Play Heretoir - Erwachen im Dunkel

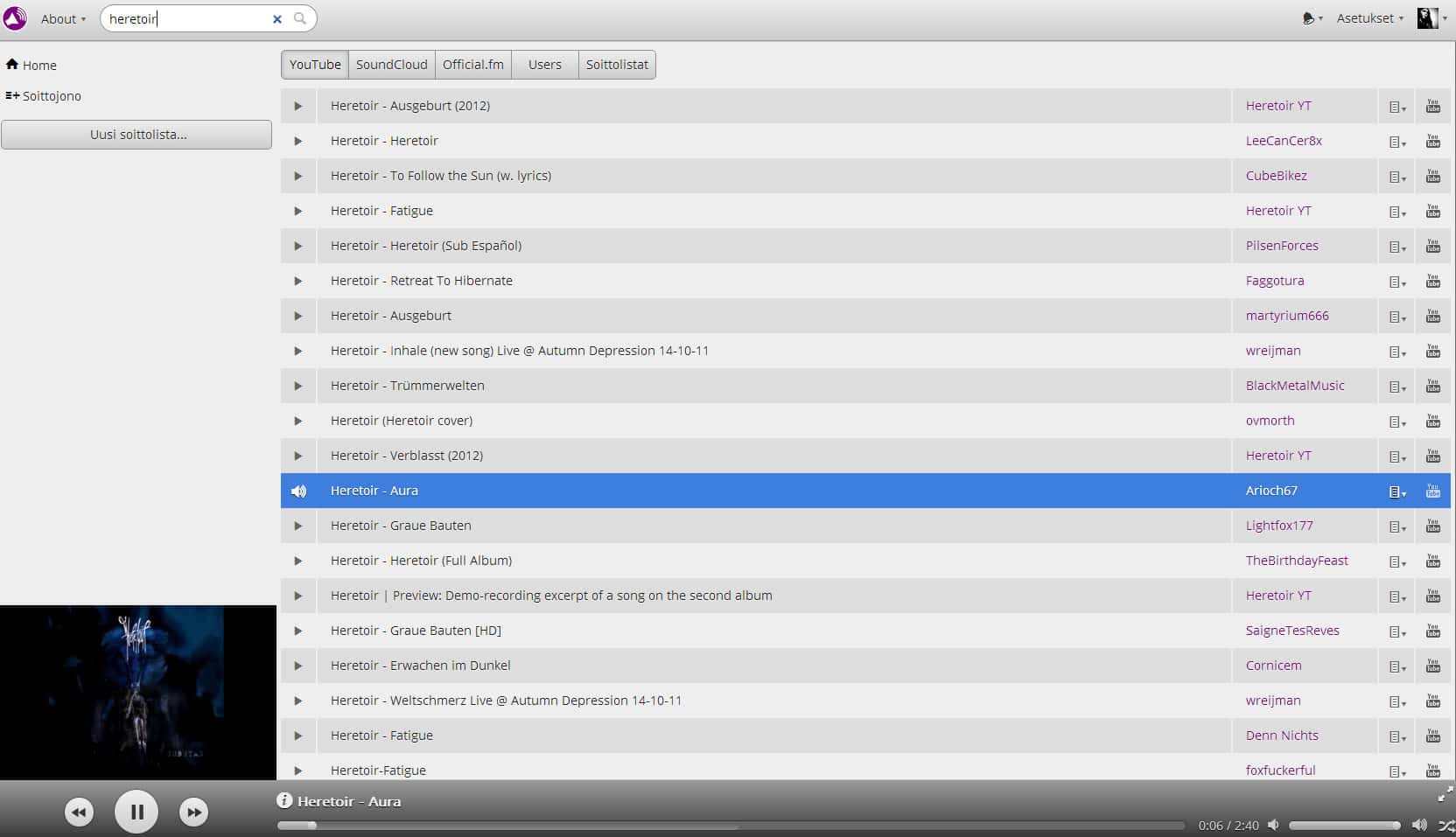coord(298,666)
